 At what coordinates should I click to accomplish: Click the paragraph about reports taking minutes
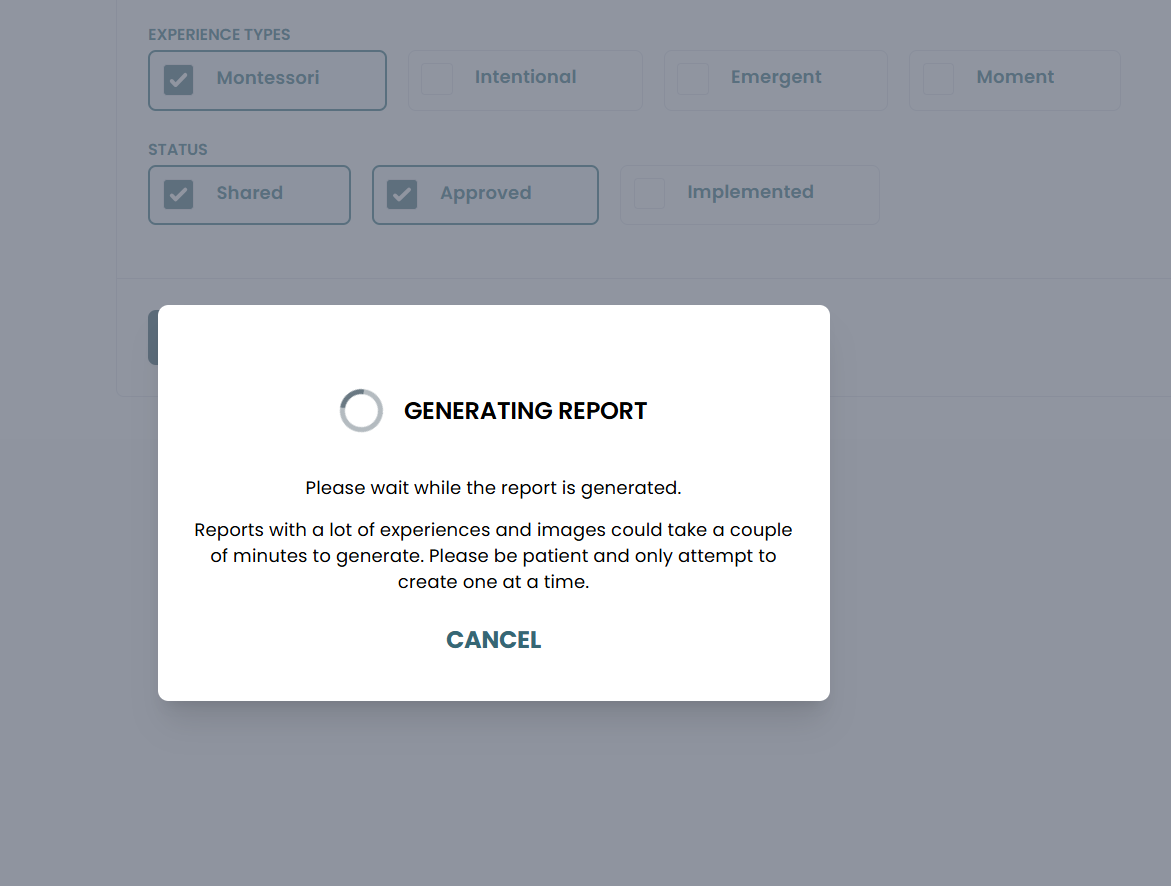pyautogui.click(x=493, y=555)
